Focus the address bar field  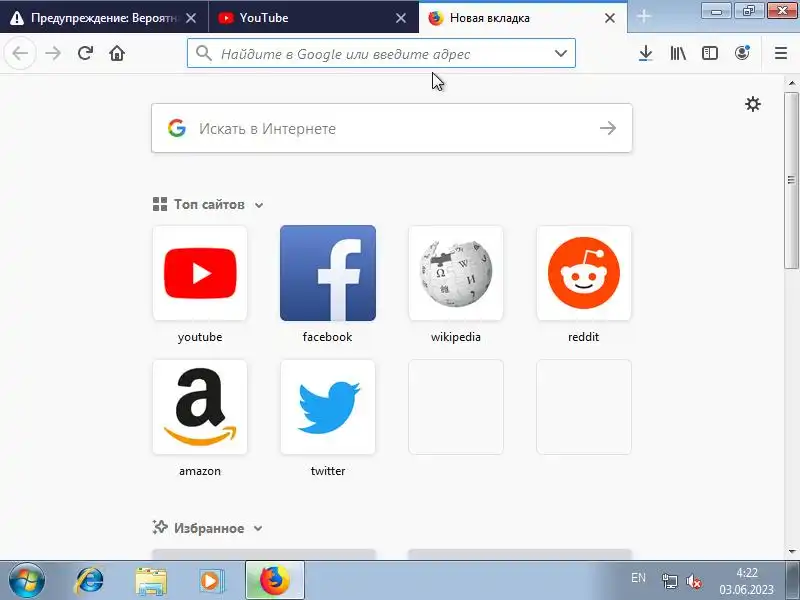(x=381, y=53)
